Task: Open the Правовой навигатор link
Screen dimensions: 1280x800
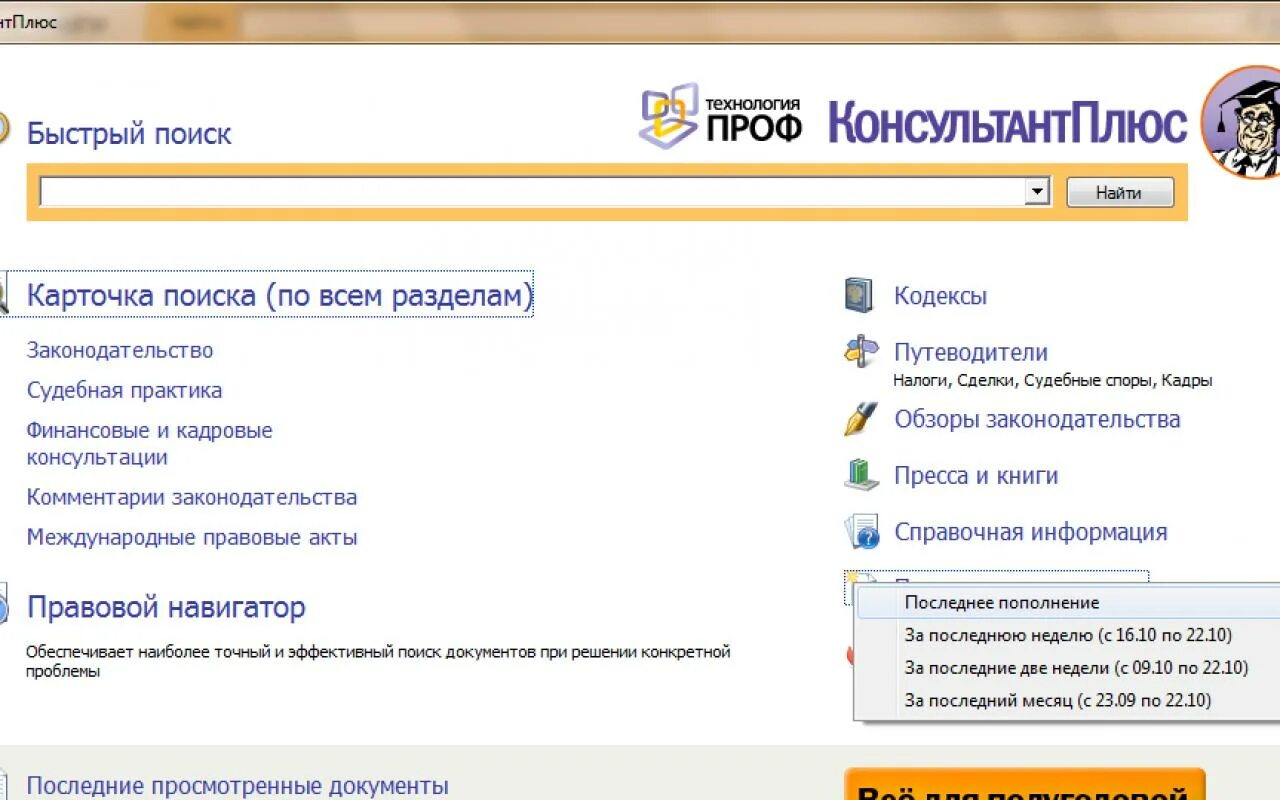Action: 166,607
